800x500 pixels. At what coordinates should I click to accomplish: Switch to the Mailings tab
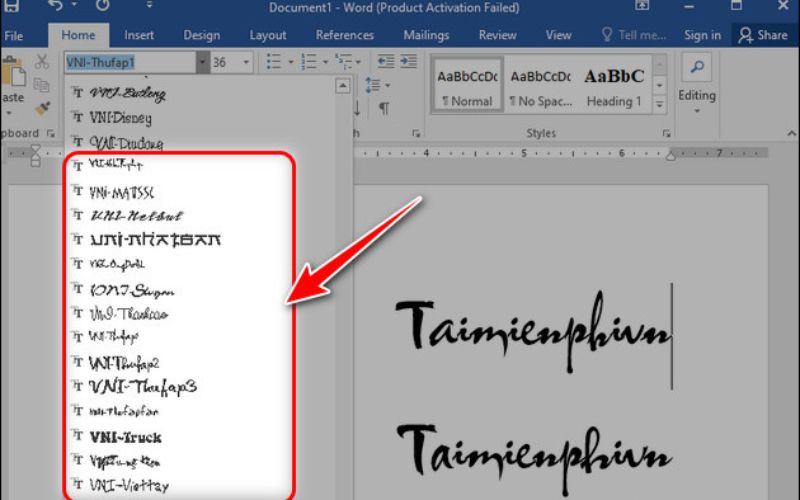[426, 35]
